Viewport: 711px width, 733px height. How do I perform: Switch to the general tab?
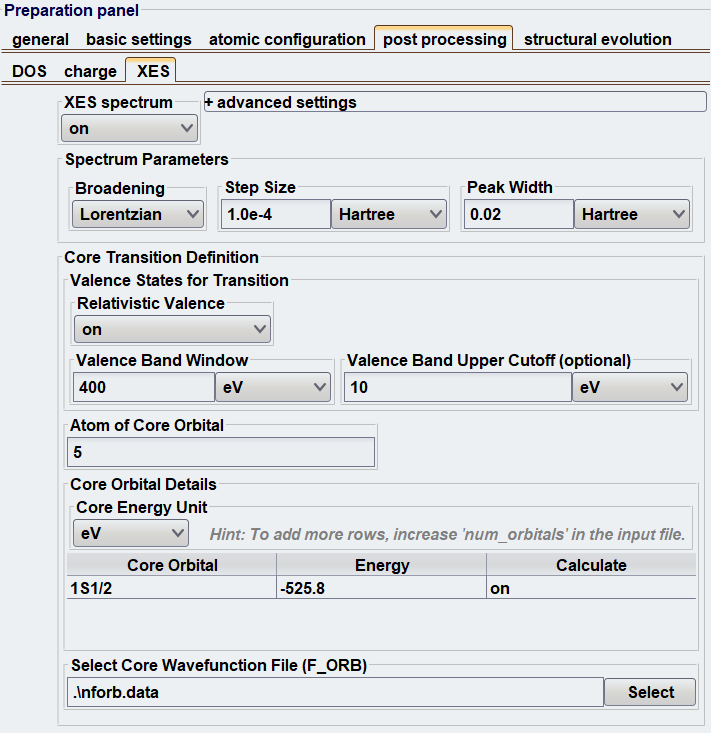[40, 39]
